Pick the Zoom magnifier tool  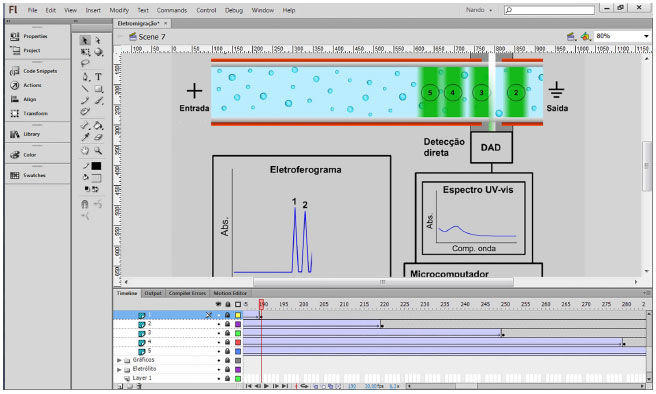[x=98, y=151]
